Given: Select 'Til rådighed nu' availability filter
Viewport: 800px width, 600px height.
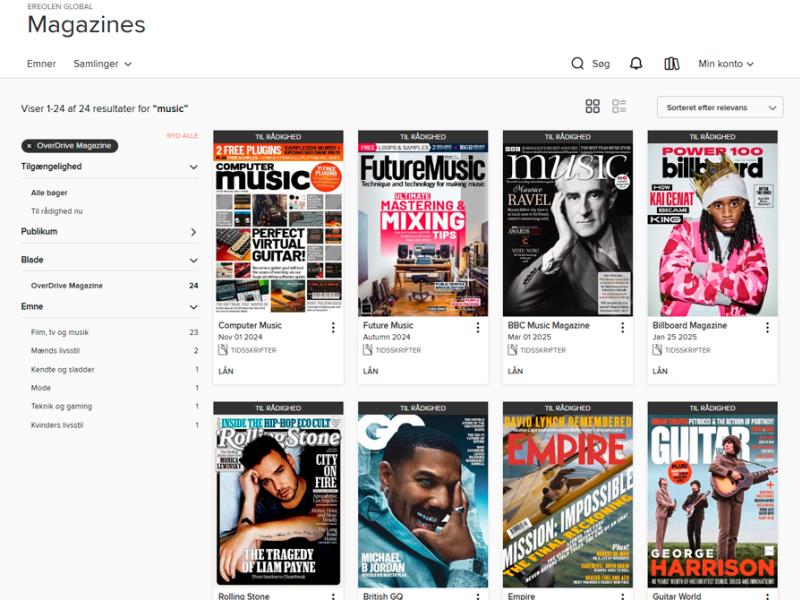Looking at the screenshot, I should [57, 211].
